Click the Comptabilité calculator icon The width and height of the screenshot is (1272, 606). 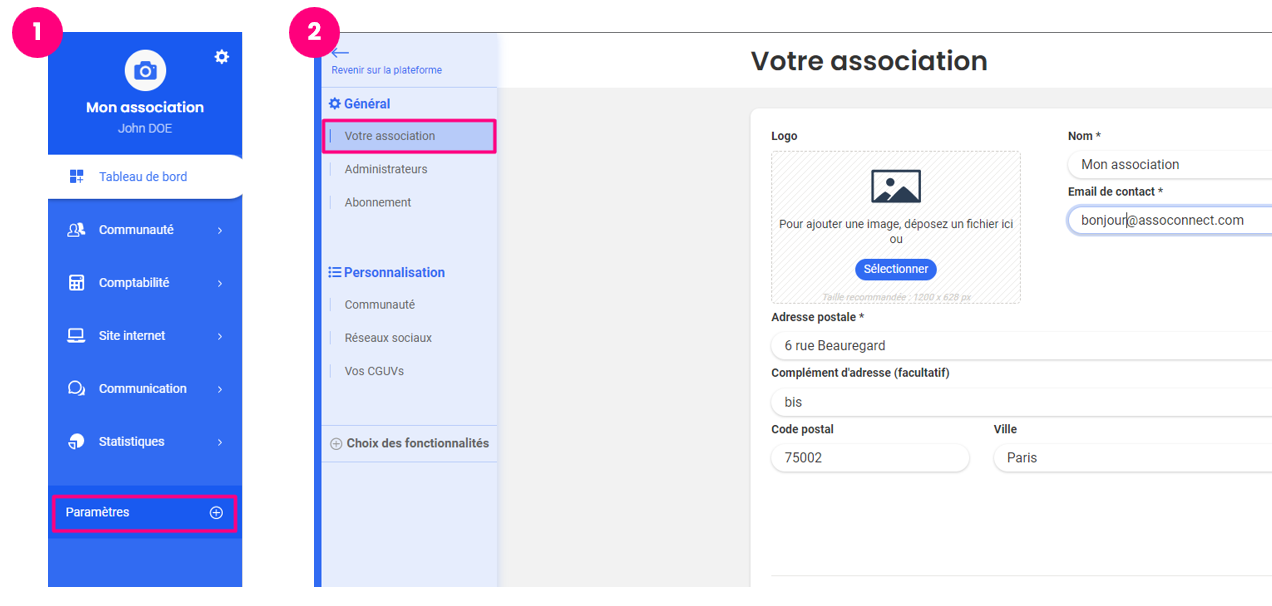tap(76, 282)
